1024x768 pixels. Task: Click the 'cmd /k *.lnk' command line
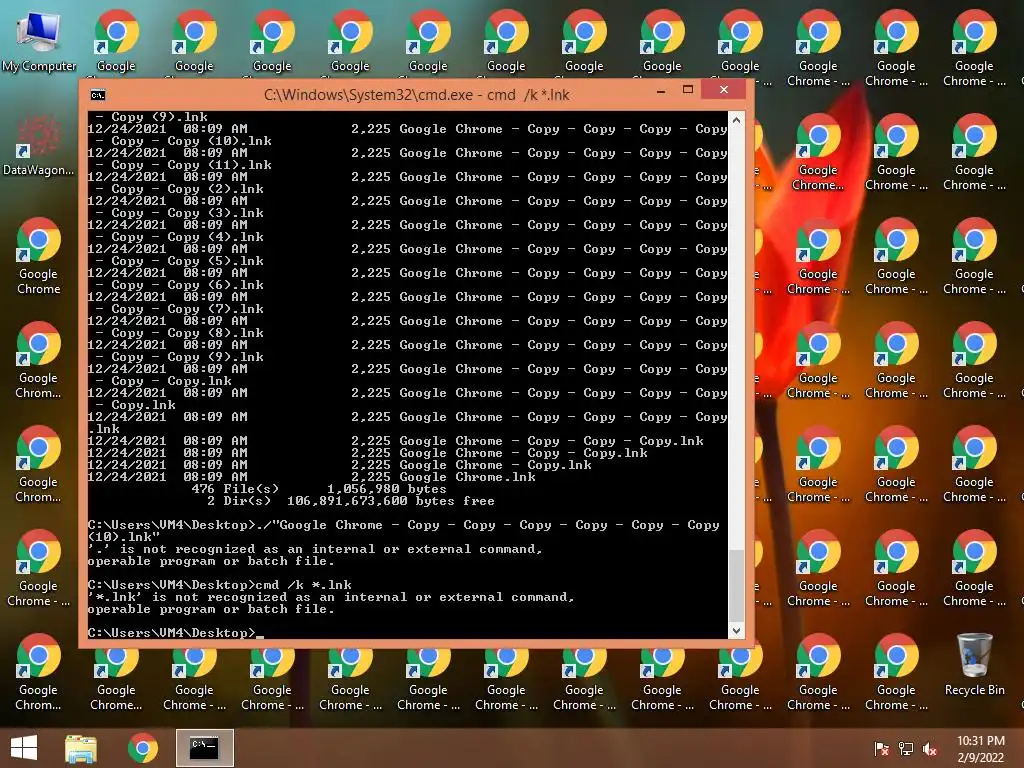coord(219,585)
